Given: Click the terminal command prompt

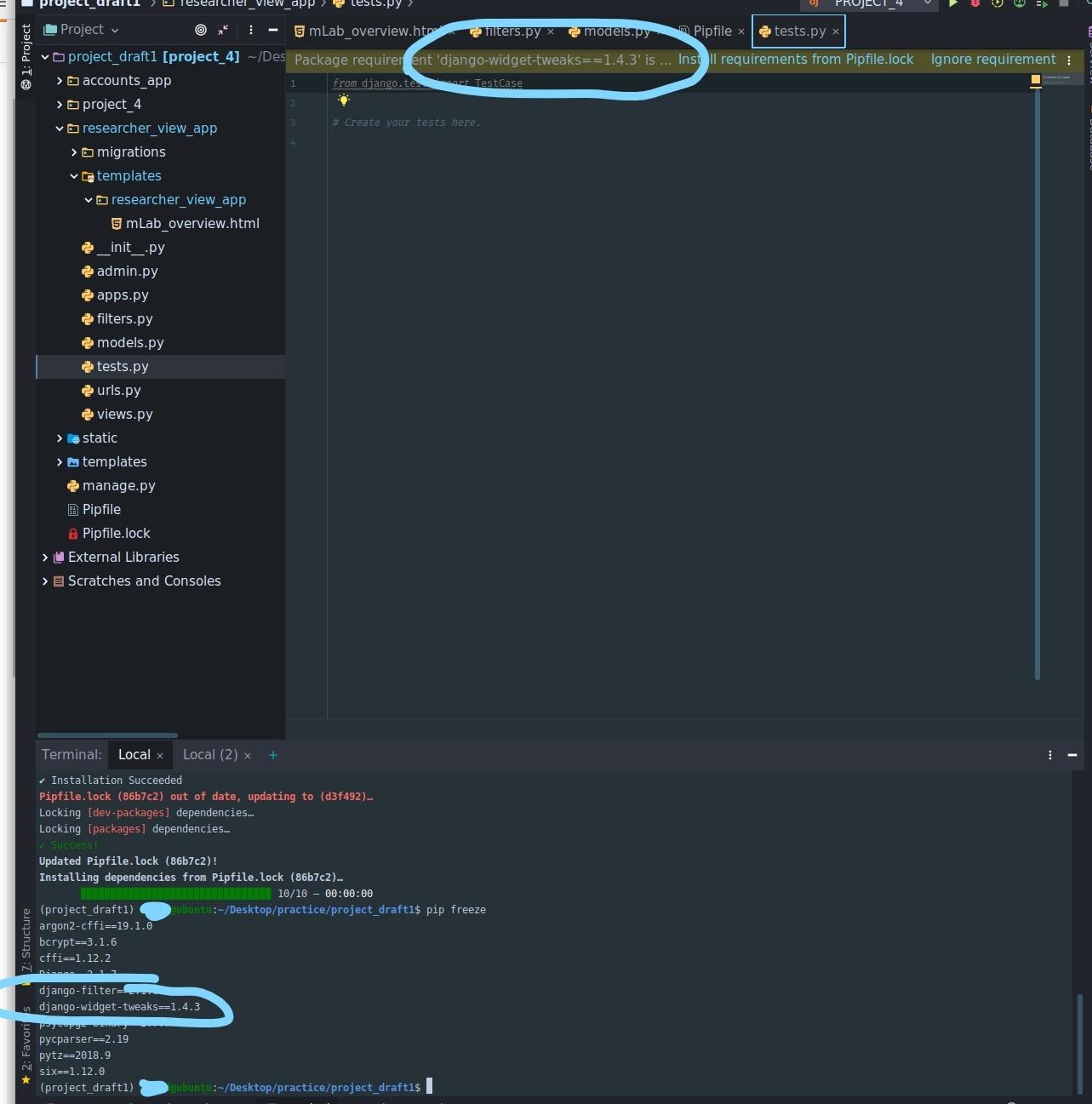Looking at the screenshot, I should coord(429,1087).
